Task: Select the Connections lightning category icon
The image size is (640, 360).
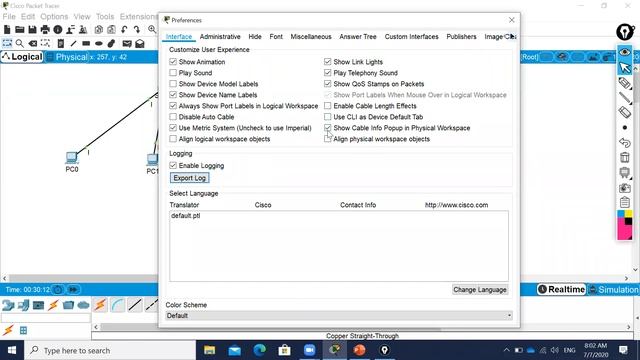Action: coord(53,305)
